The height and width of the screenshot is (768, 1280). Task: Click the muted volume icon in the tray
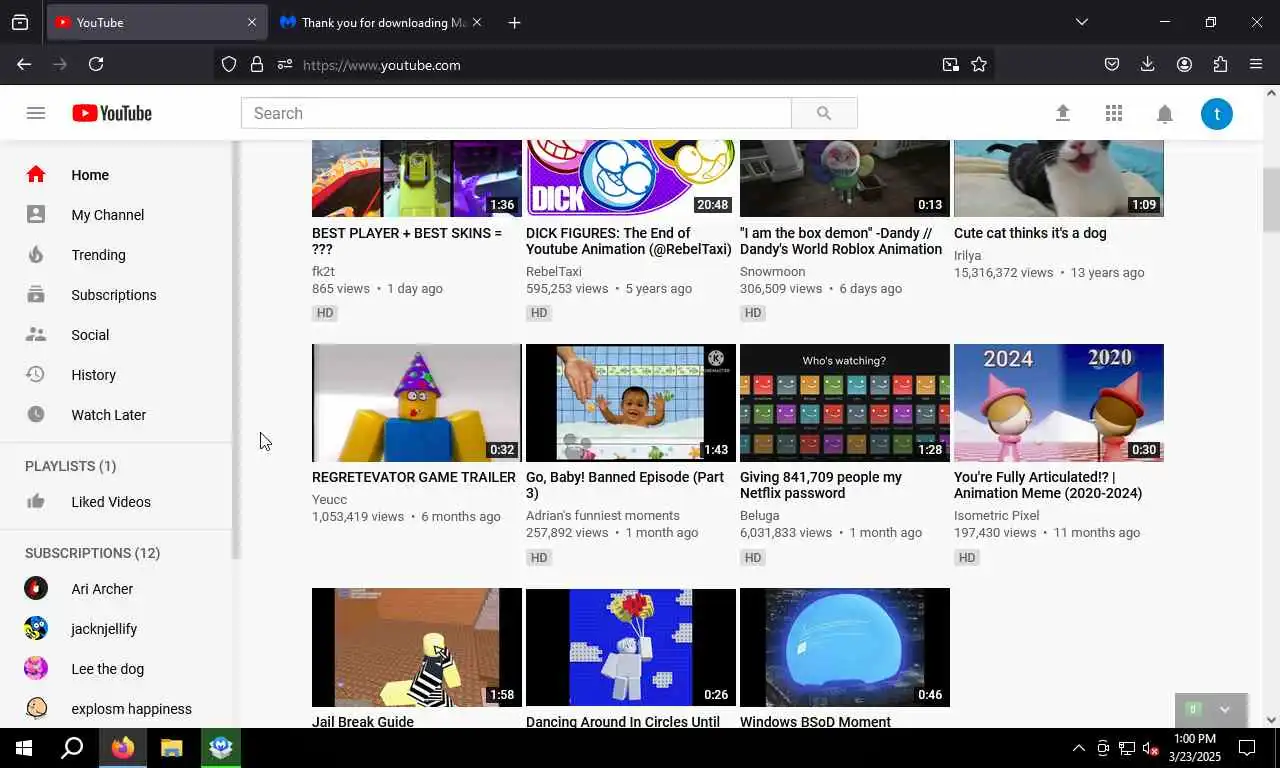(1150, 748)
